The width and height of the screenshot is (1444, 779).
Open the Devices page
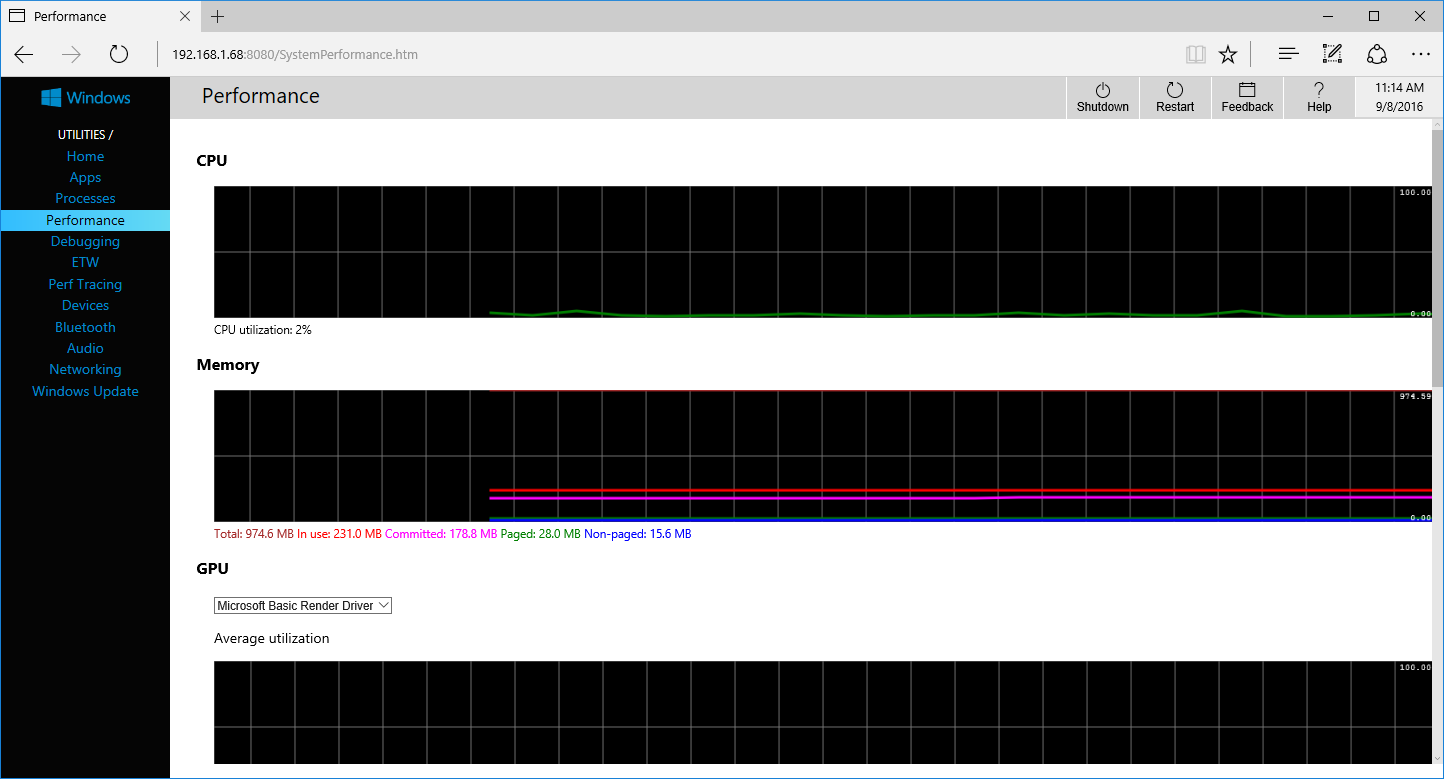[85, 305]
